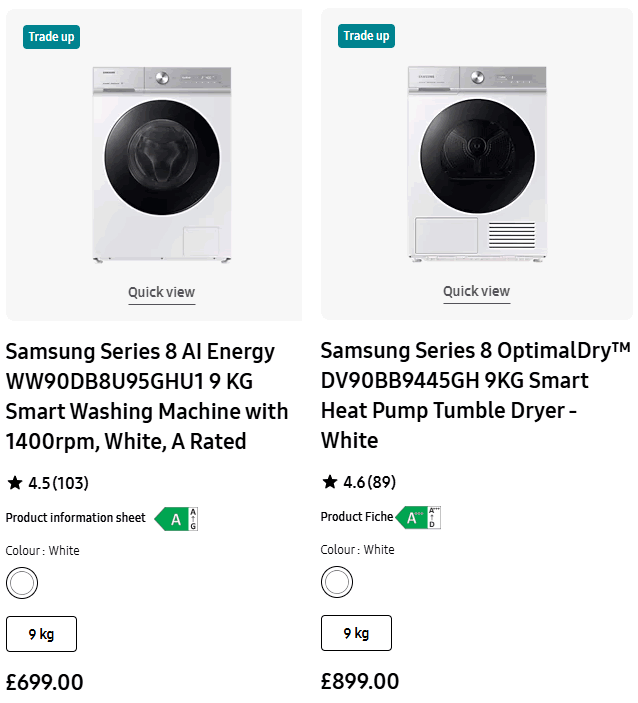This screenshot has width=638, height=703.
Task: Open the Samsung Series 8 AI Energy washing machine title
Action: pyautogui.click(x=147, y=396)
